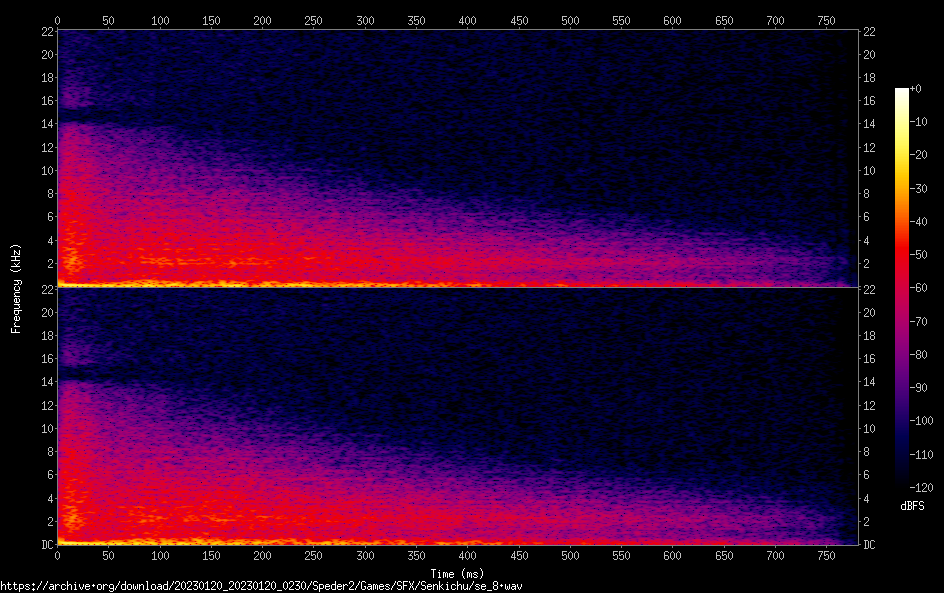Click the middle of the color scale bar
The height and width of the screenshot is (593, 944).
[902, 288]
